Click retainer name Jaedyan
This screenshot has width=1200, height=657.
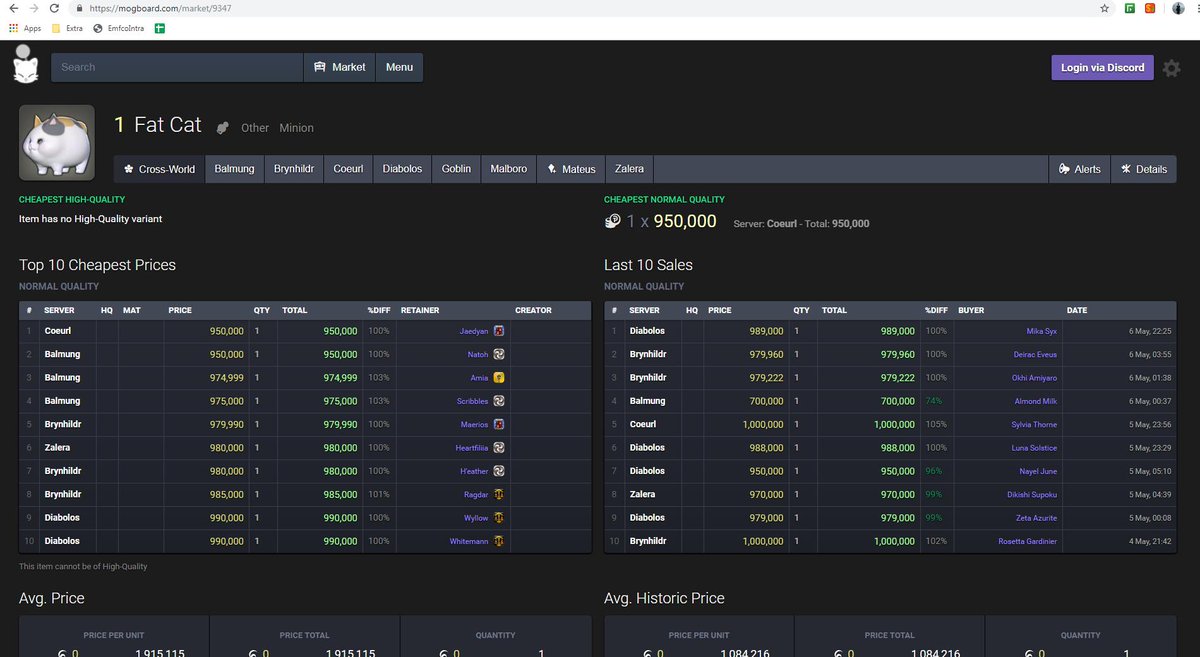pos(474,331)
